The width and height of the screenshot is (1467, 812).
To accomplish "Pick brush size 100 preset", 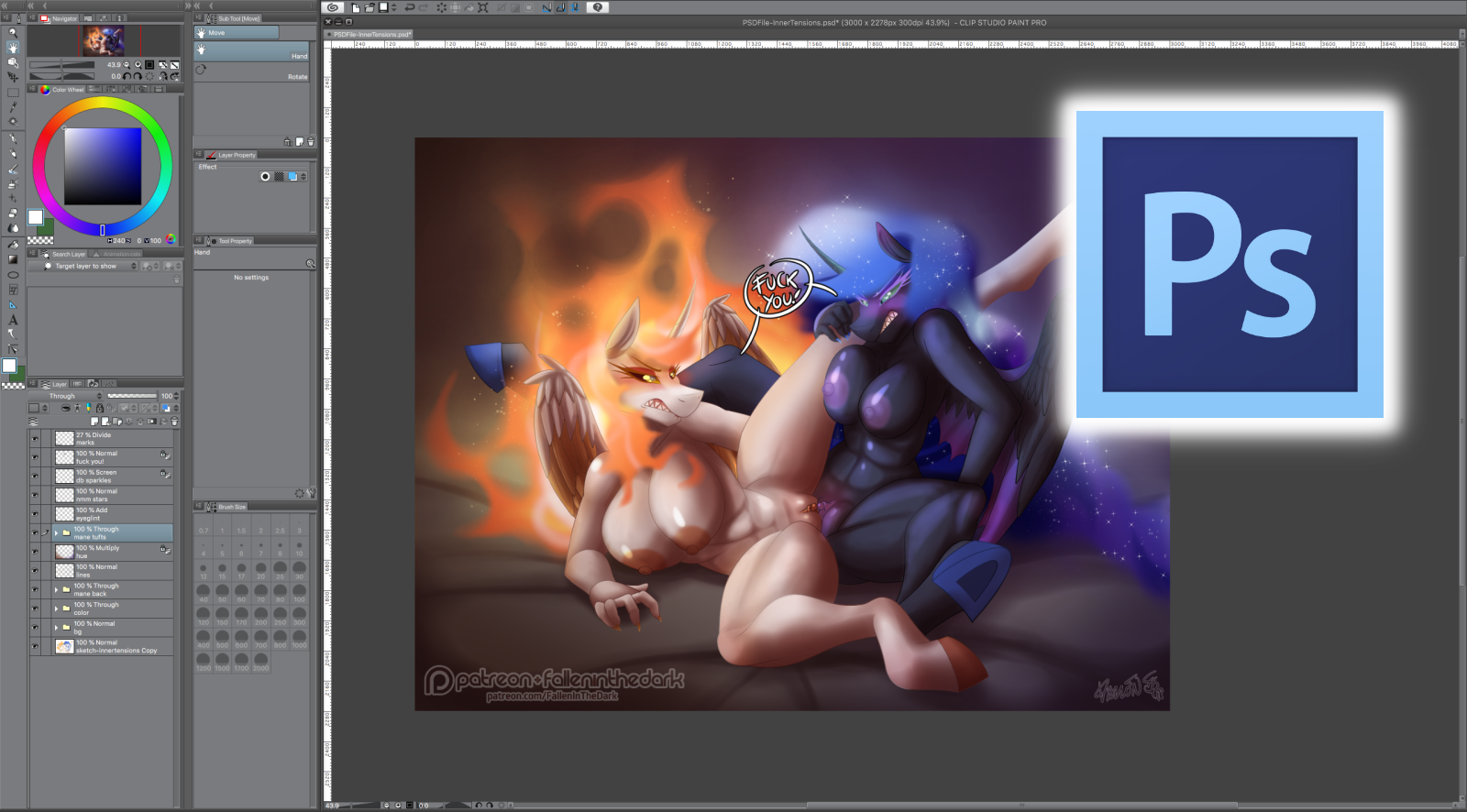I will coord(299,592).
